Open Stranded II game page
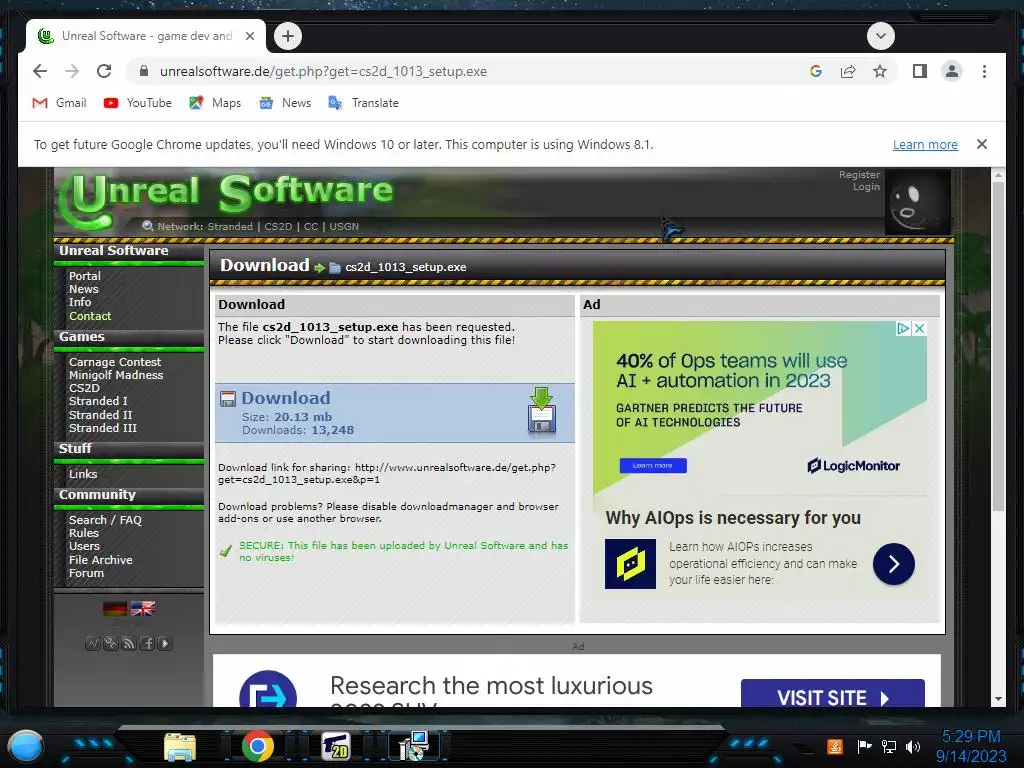 [101, 415]
